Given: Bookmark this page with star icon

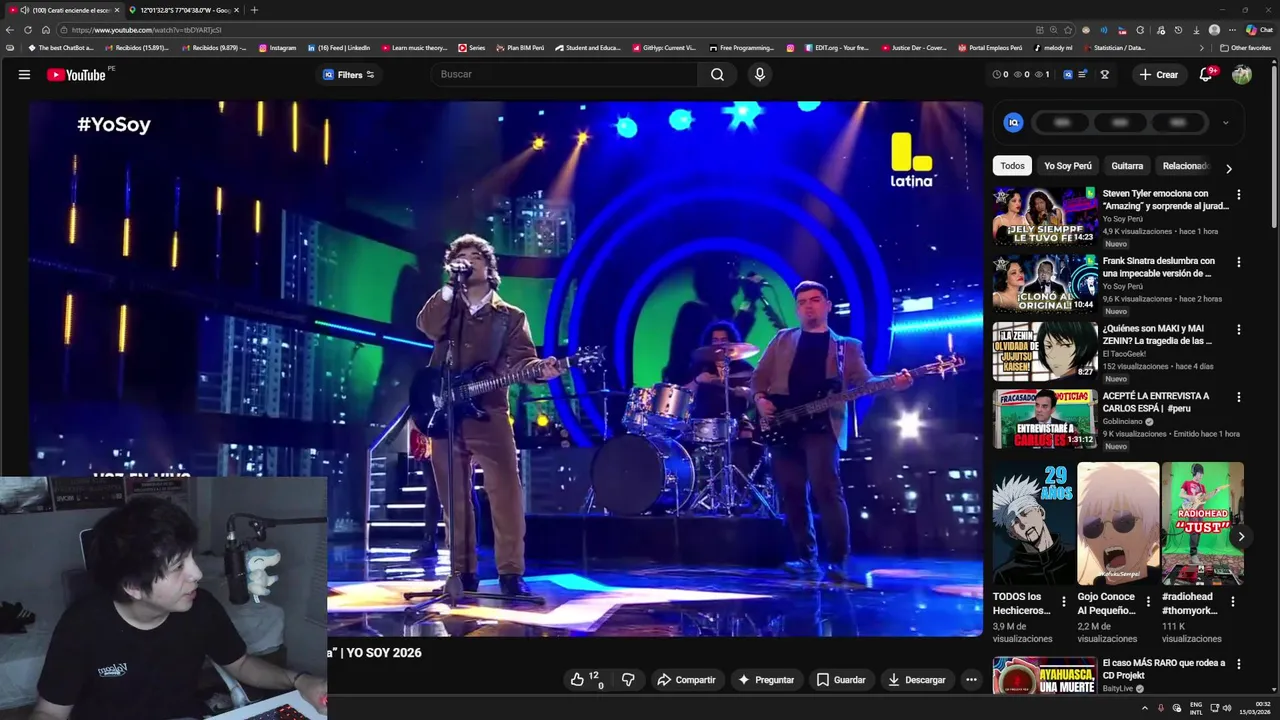Looking at the screenshot, I should (1068, 30).
